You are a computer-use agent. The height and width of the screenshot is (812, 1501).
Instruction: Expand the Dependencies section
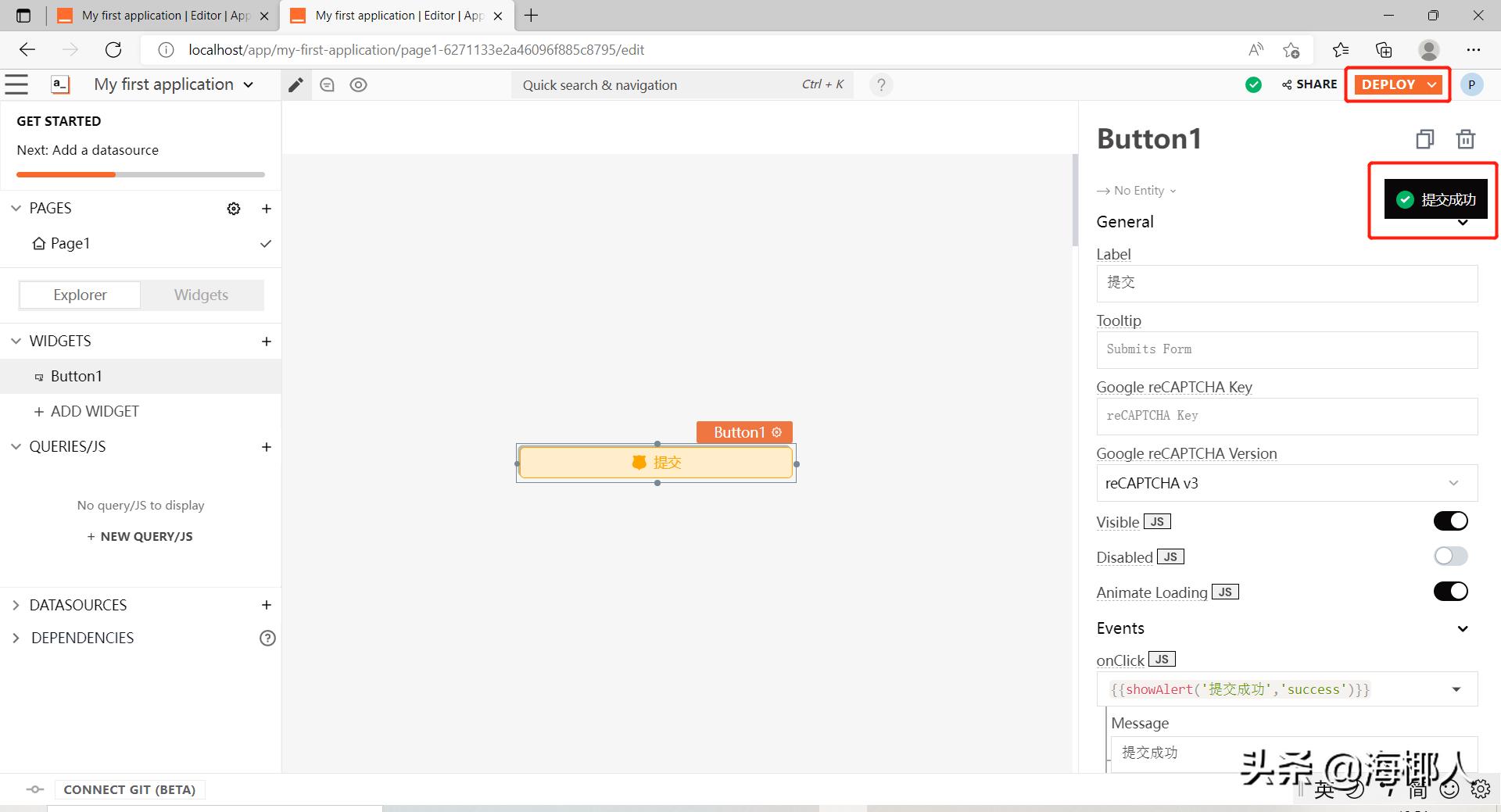click(x=16, y=639)
